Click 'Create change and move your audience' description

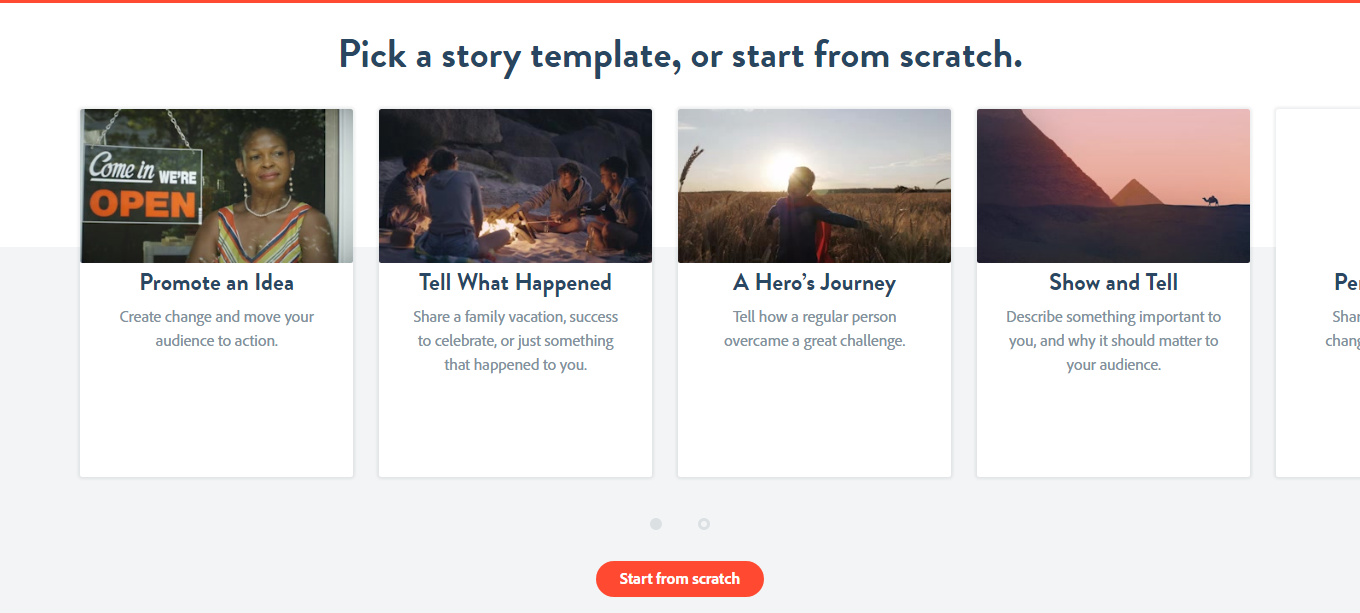[x=217, y=329]
